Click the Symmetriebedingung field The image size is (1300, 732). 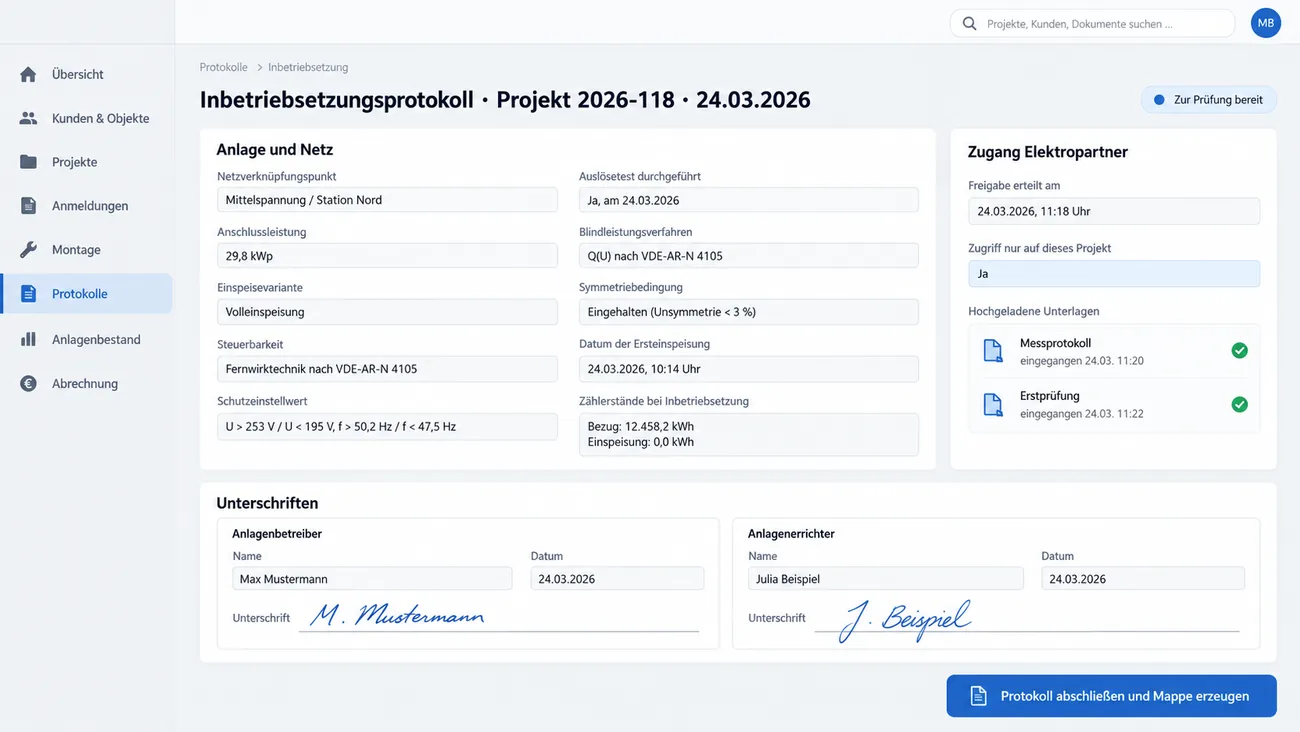748,312
